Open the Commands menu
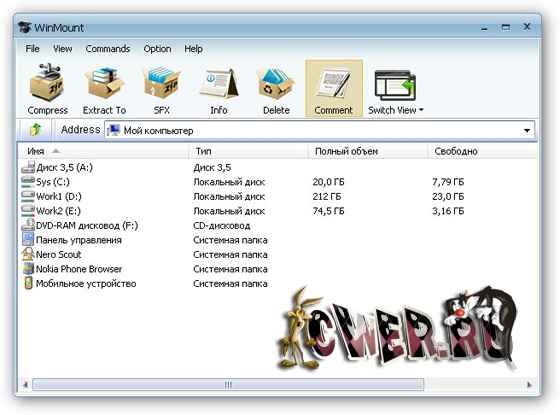Screen dimensions: 560x415 (108, 49)
